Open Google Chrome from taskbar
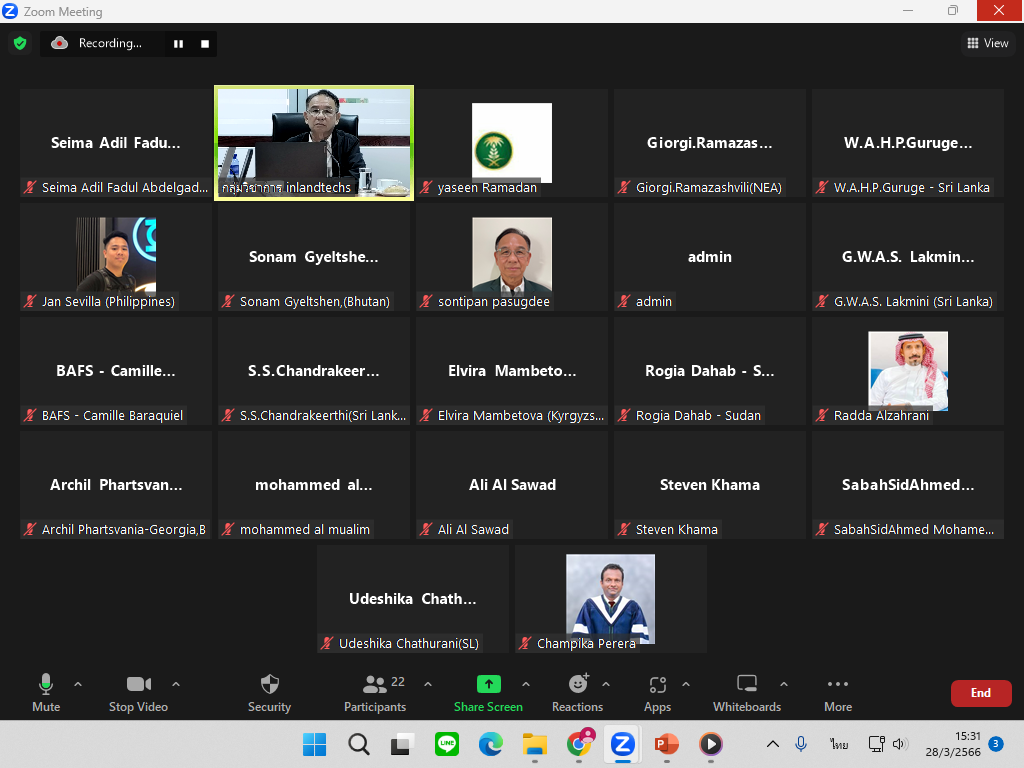Image resolution: width=1024 pixels, height=768 pixels. click(x=579, y=744)
